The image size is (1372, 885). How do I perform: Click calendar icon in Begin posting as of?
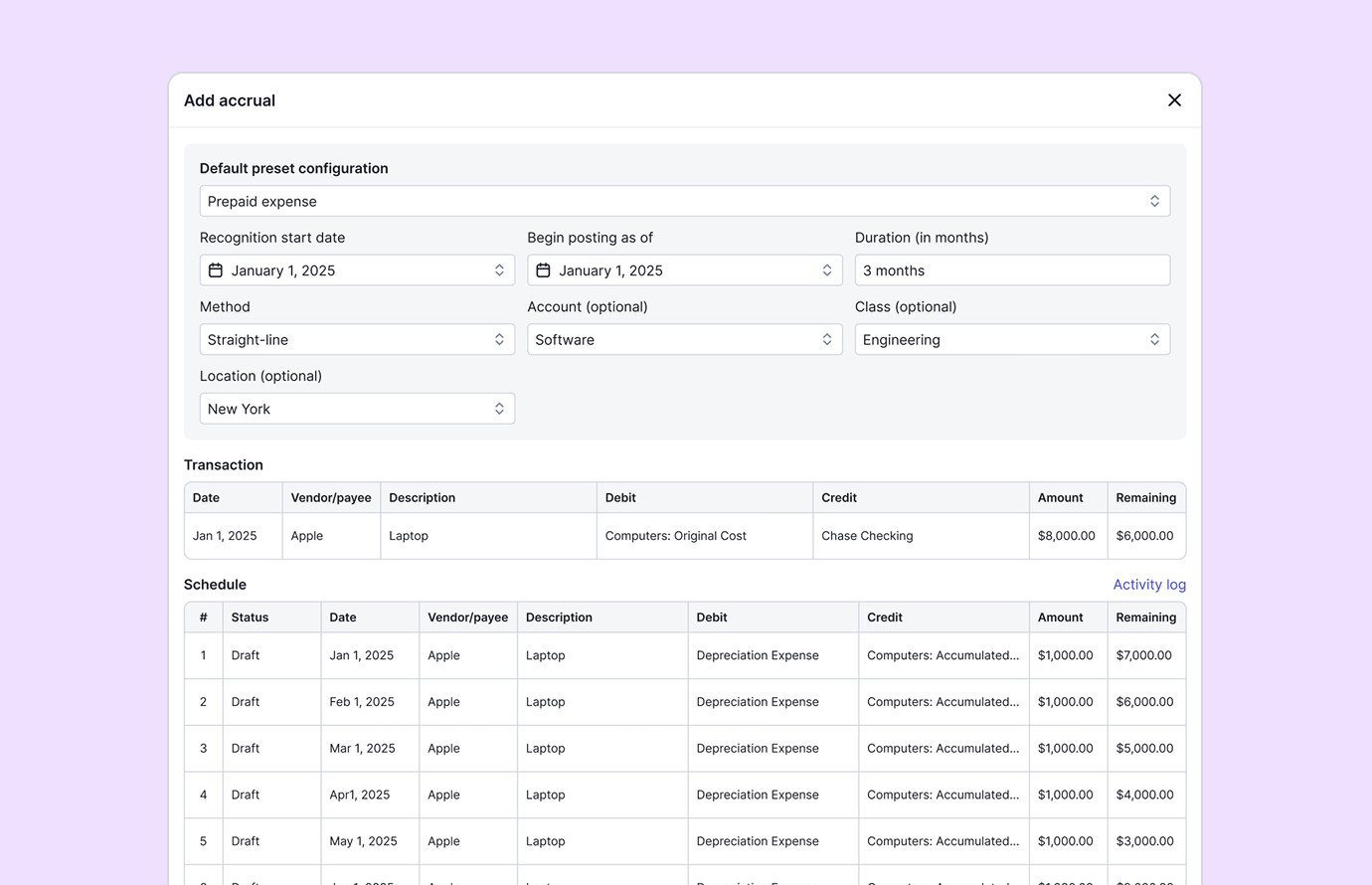(543, 270)
